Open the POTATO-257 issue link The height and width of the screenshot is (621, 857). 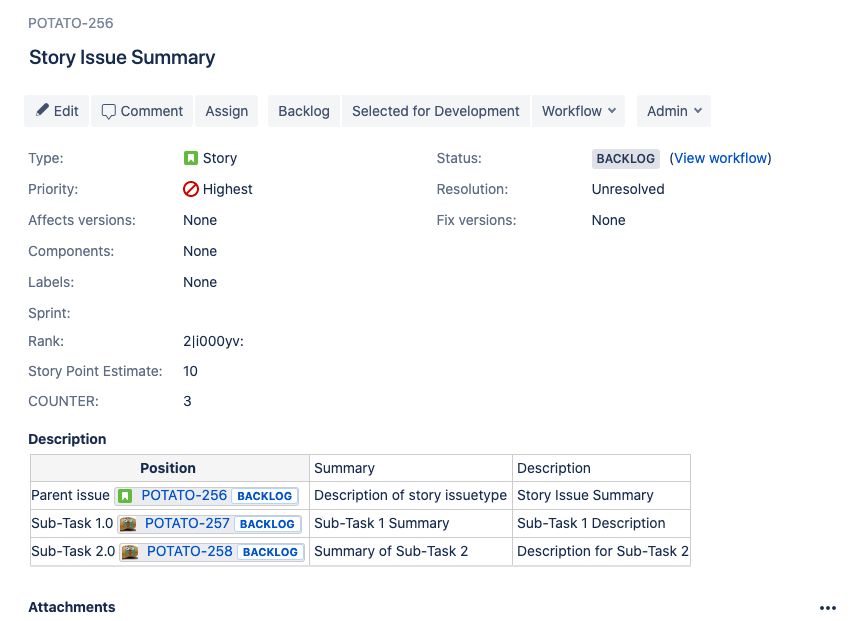point(187,523)
